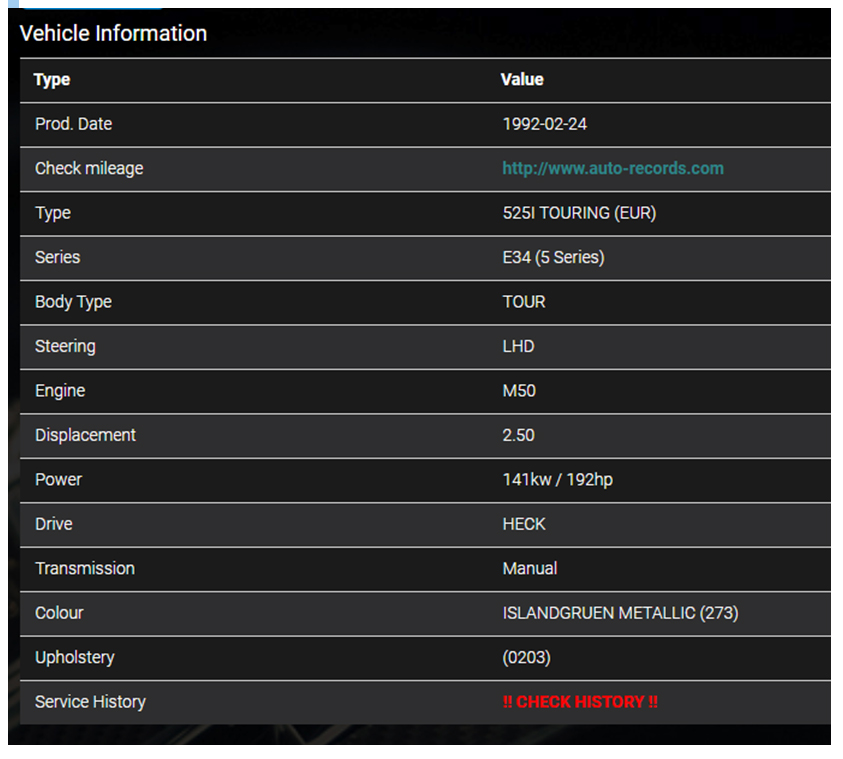The width and height of the screenshot is (843, 759).
Task: Click the Displacement row label
Action: coord(85,435)
